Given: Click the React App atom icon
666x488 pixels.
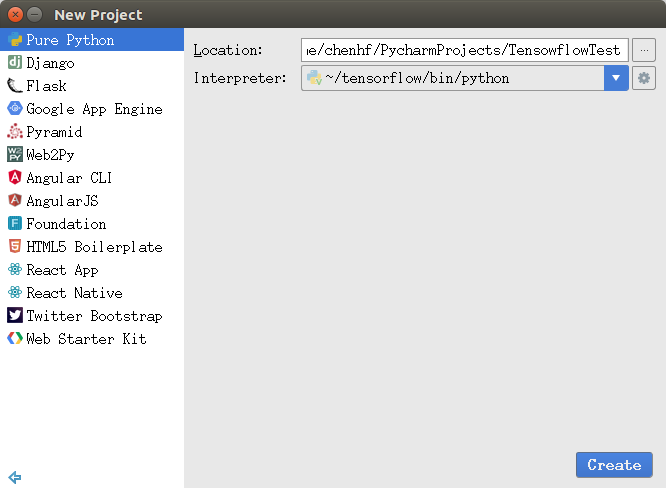Looking at the screenshot, I should pos(15,269).
